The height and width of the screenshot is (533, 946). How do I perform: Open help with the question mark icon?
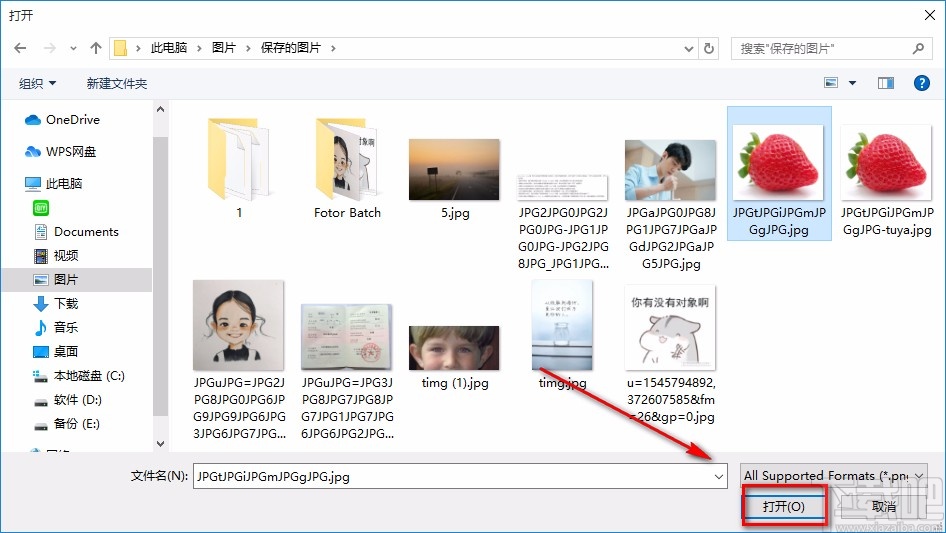(x=922, y=83)
